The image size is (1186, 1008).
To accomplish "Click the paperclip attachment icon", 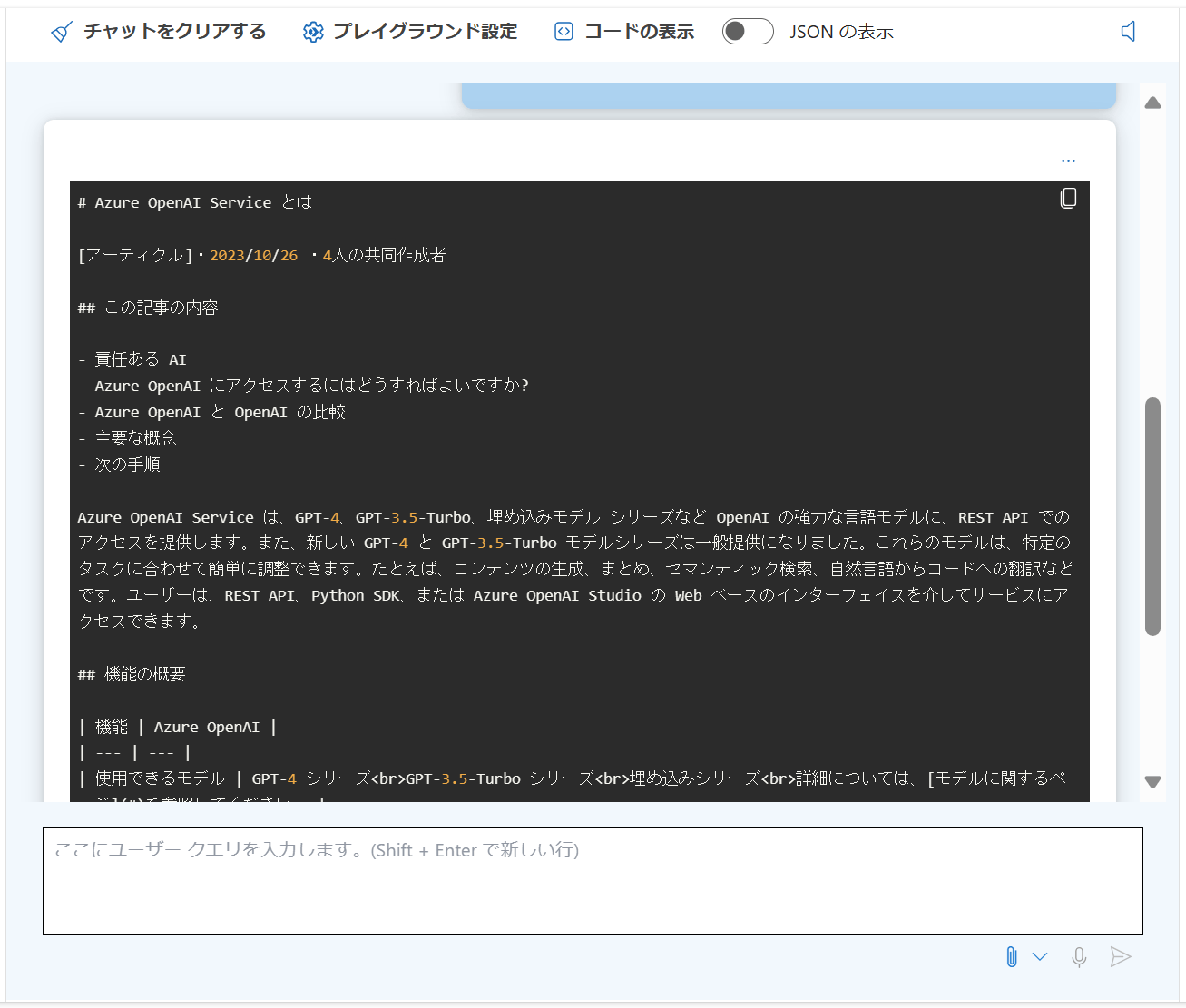I will pos(1012,956).
